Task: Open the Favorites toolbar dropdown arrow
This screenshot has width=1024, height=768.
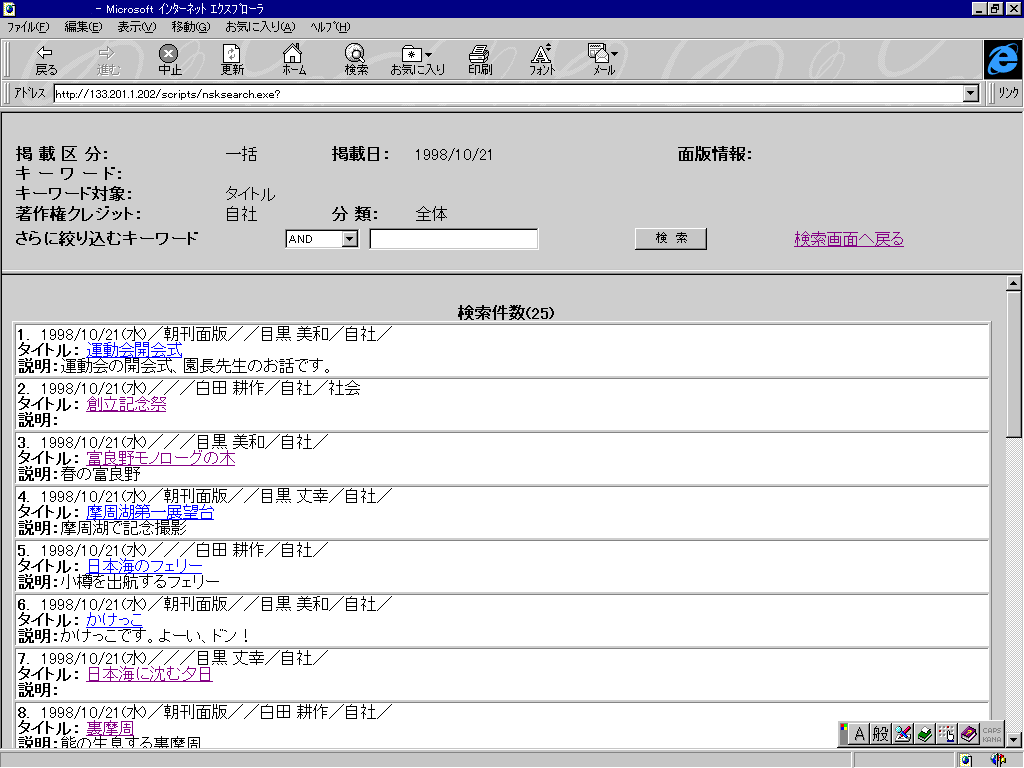Action: pyautogui.click(x=428, y=55)
